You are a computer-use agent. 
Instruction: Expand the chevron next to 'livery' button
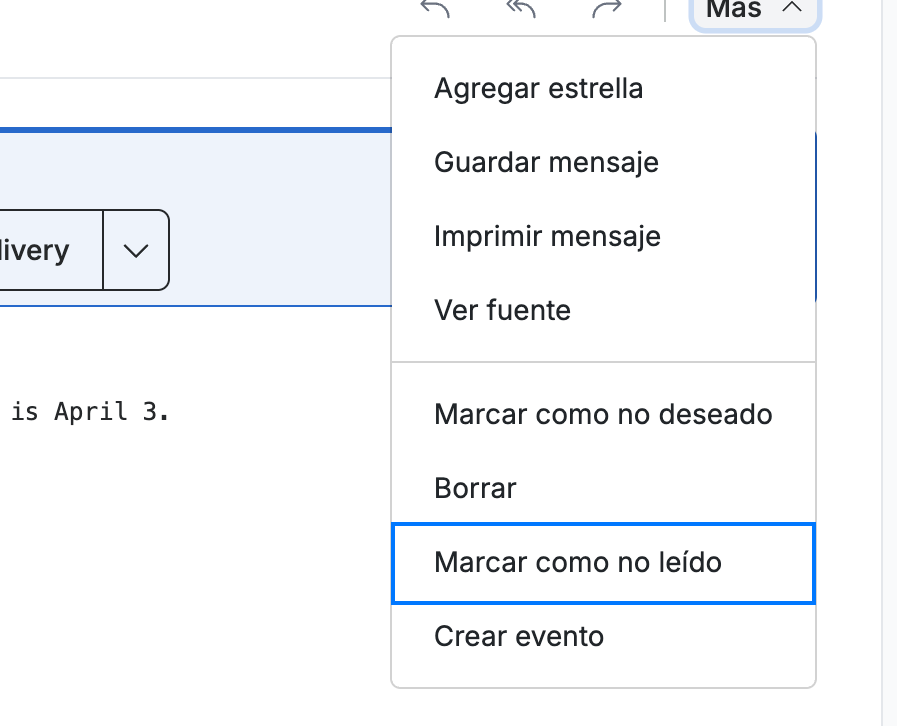click(x=136, y=250)
